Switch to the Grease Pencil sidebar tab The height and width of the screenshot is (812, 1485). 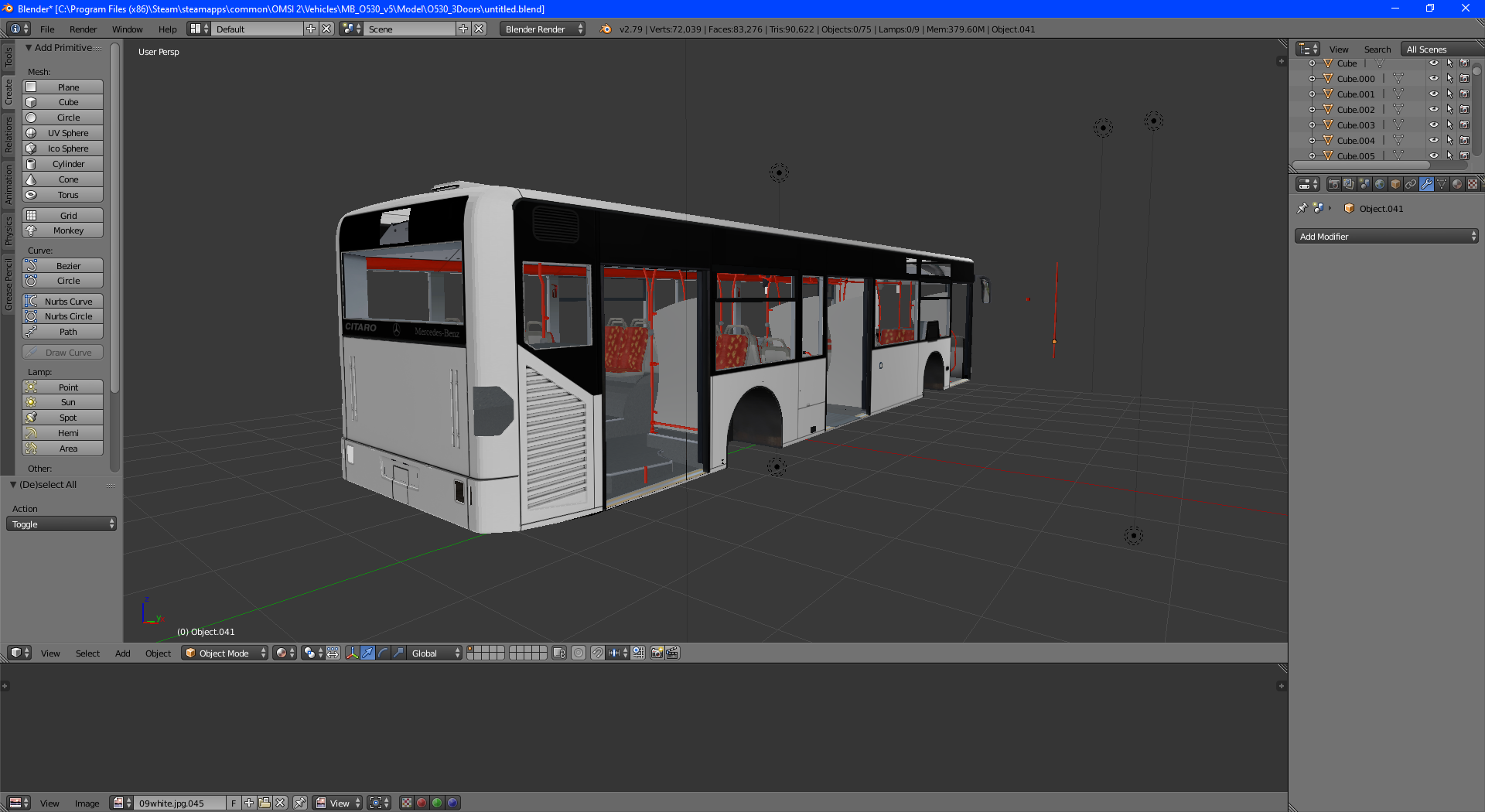point(9,285)
